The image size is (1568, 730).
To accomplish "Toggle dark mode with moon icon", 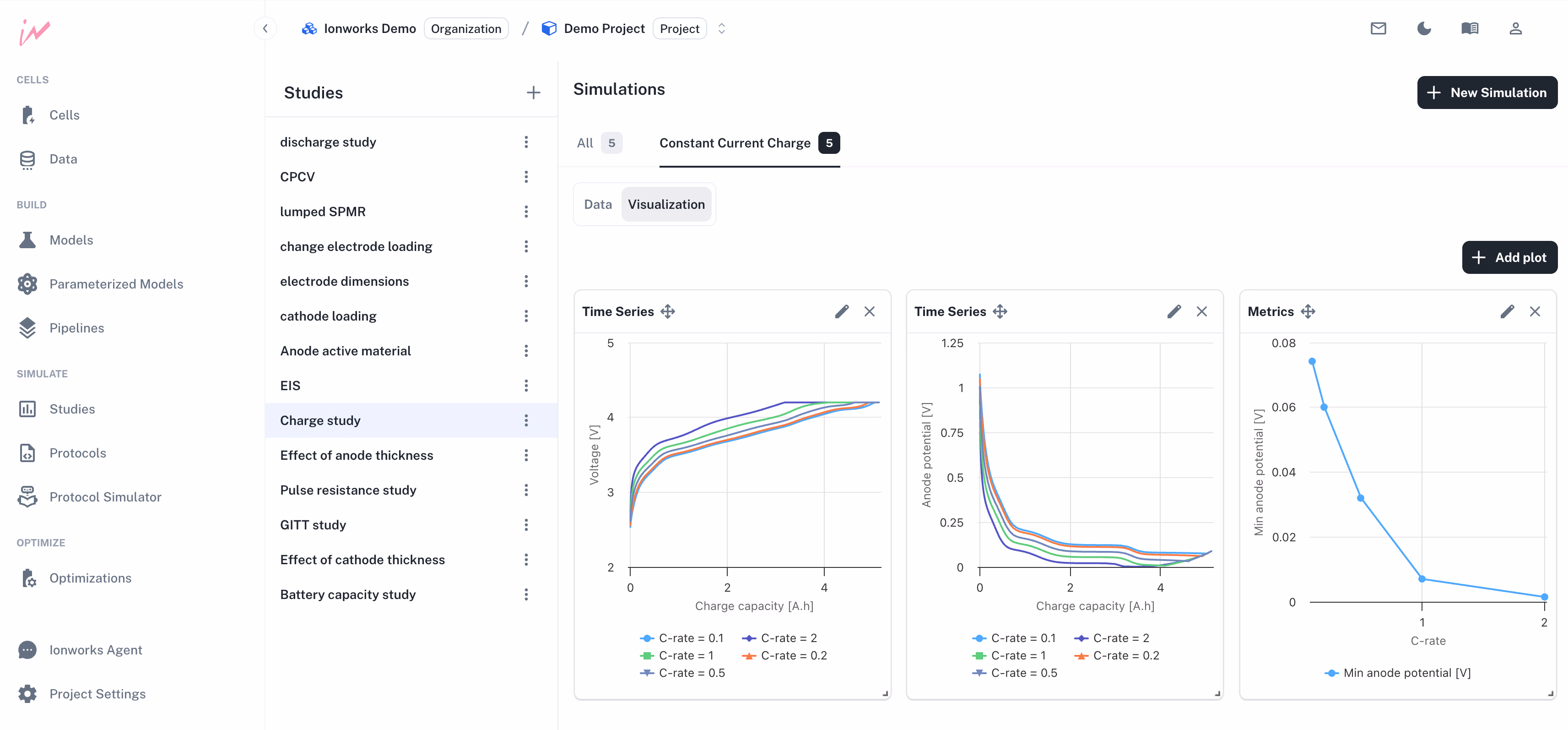I will (x=1424, y=28).
